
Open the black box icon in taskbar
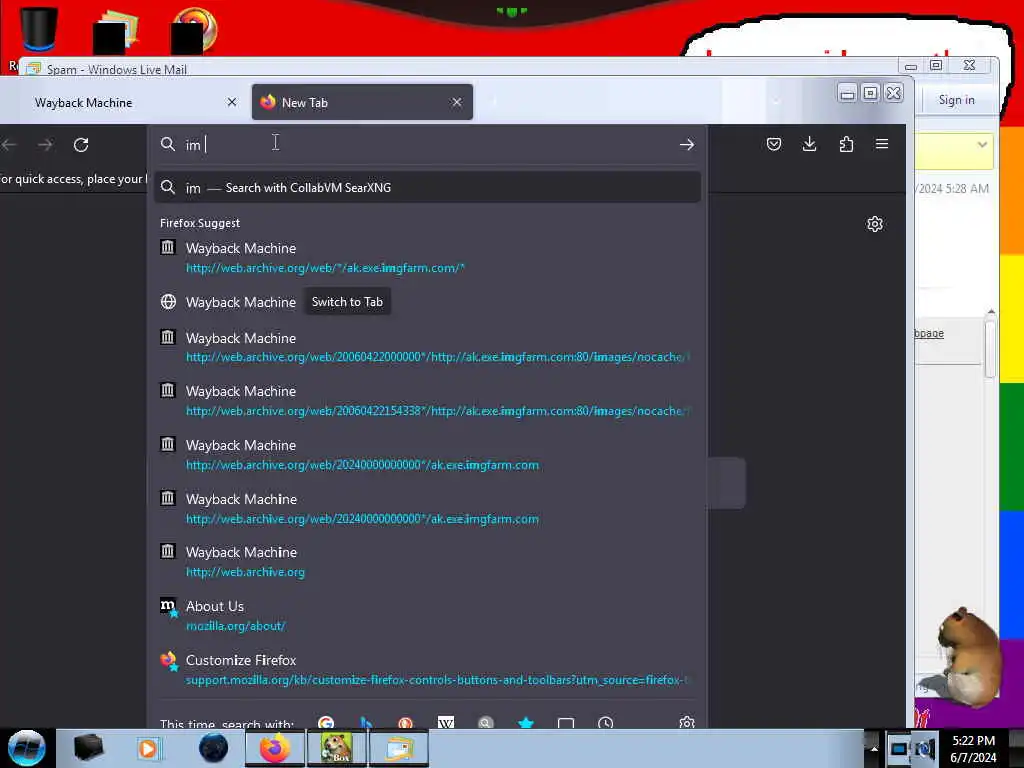(88, 748)
